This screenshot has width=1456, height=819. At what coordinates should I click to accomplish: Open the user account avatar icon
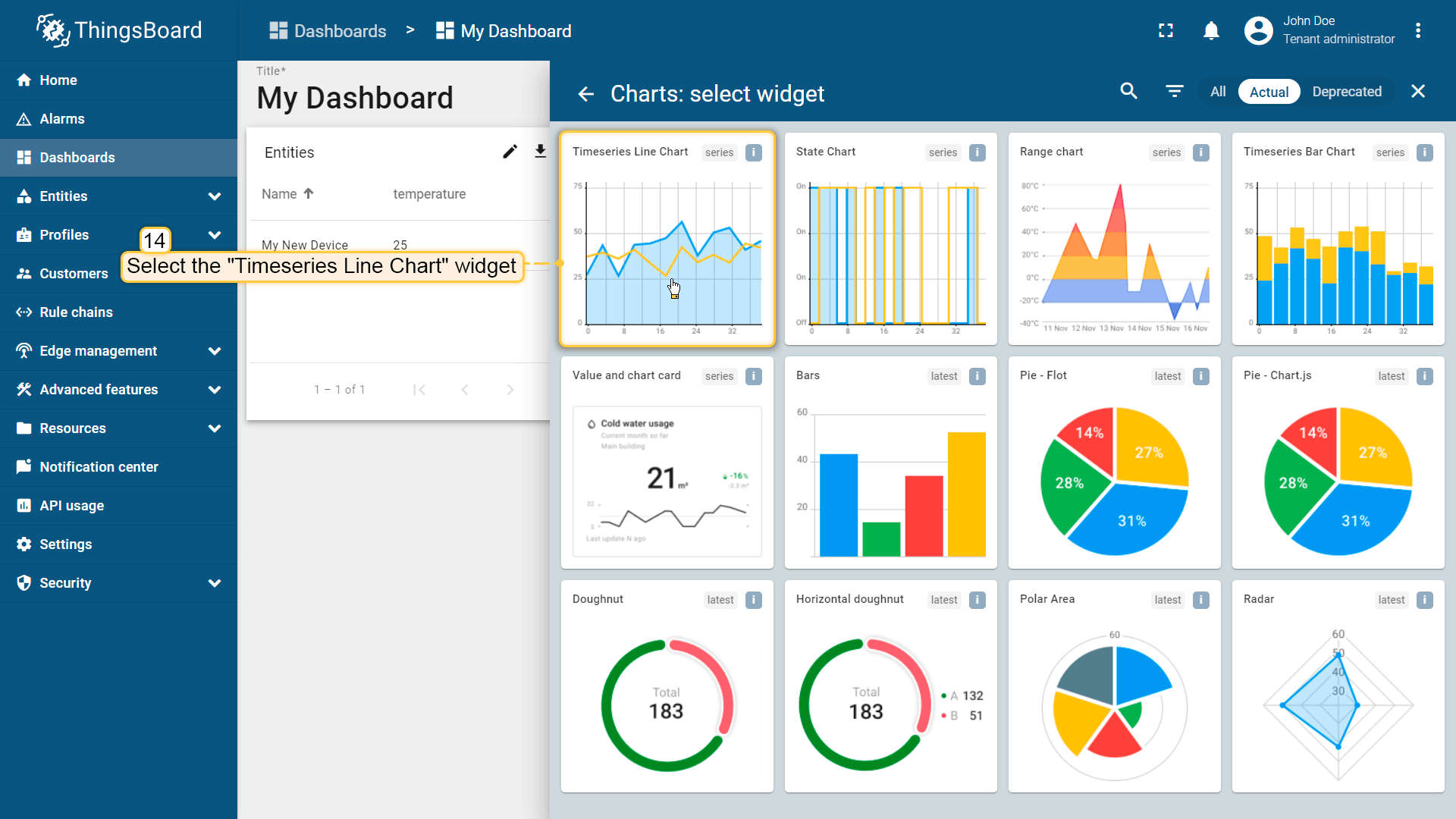(x=1258, y=30)
